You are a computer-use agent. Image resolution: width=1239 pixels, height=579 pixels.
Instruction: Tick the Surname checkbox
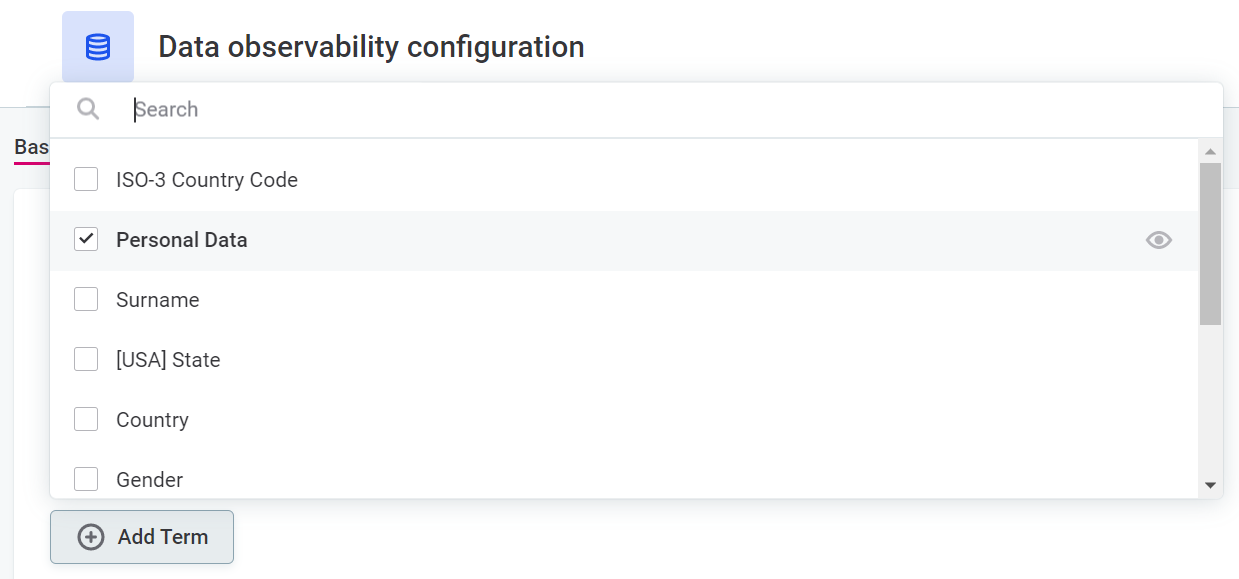[x=86, y=300]
